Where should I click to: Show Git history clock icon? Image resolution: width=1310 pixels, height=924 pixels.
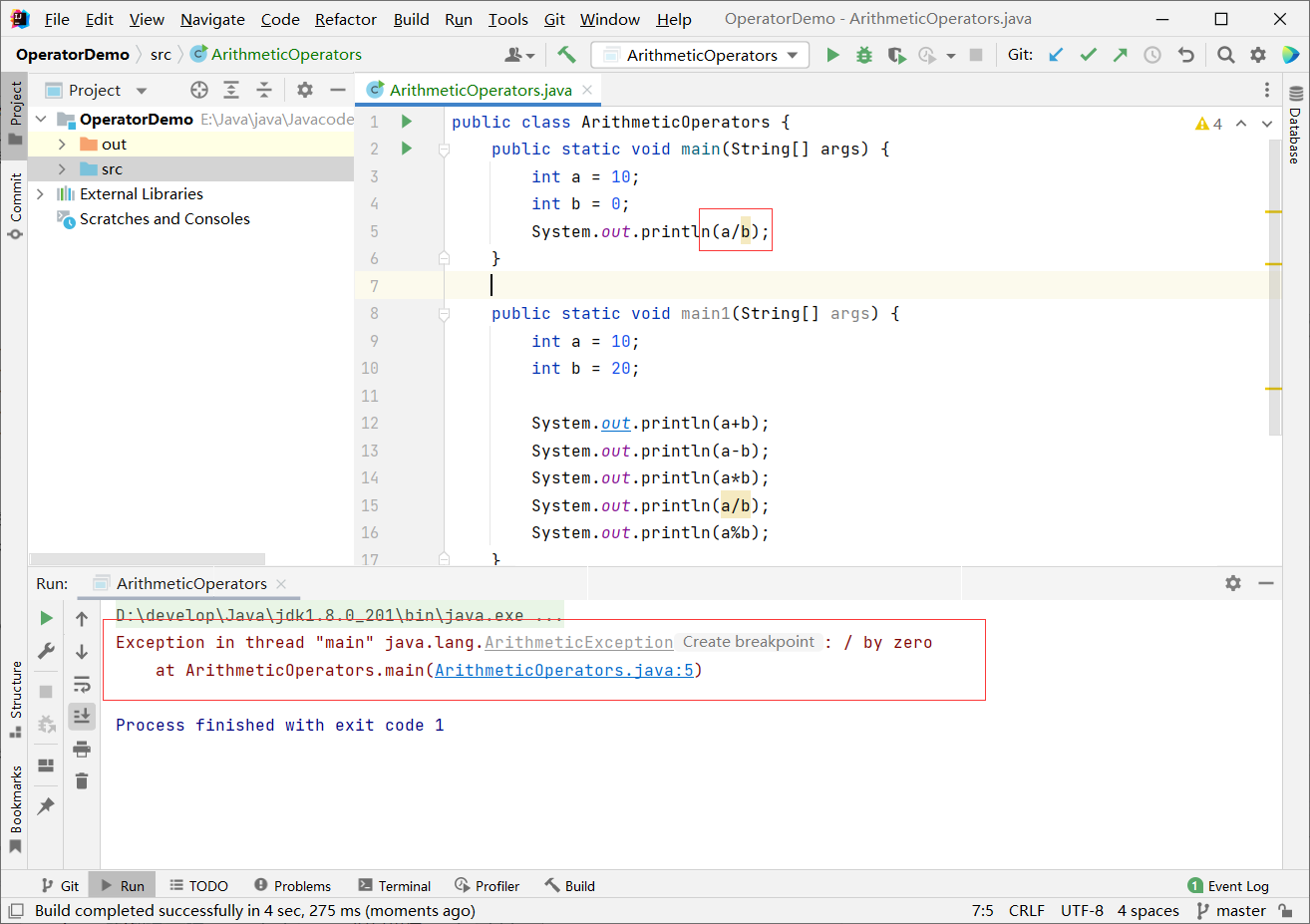pyautogui.click(x=1152, y=55)
